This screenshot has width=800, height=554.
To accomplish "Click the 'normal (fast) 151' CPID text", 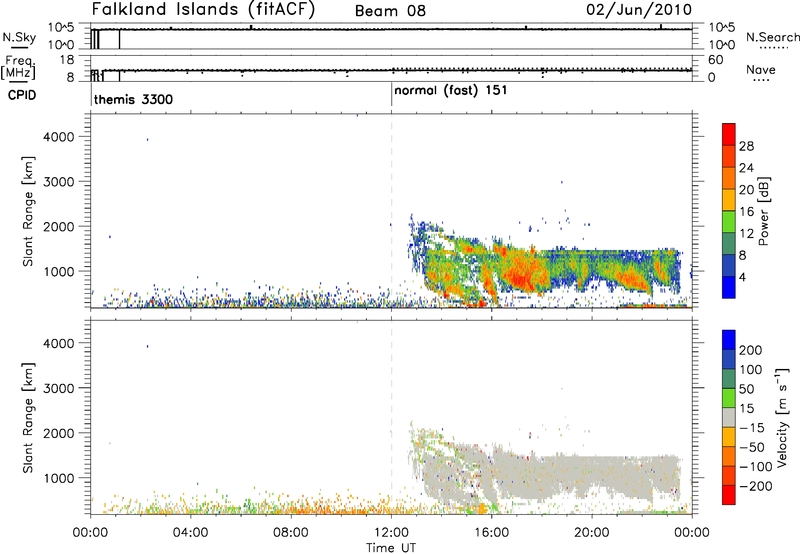I will 451,91.
